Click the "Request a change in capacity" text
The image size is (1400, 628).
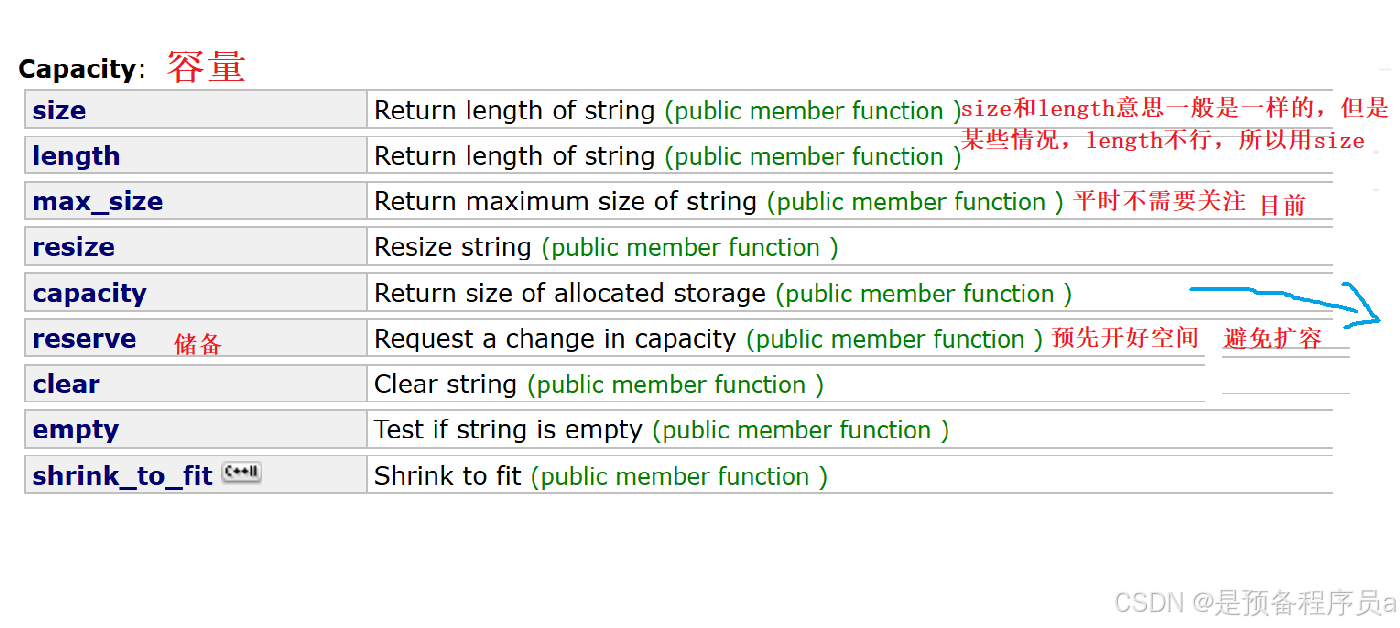tap(555, 339)
